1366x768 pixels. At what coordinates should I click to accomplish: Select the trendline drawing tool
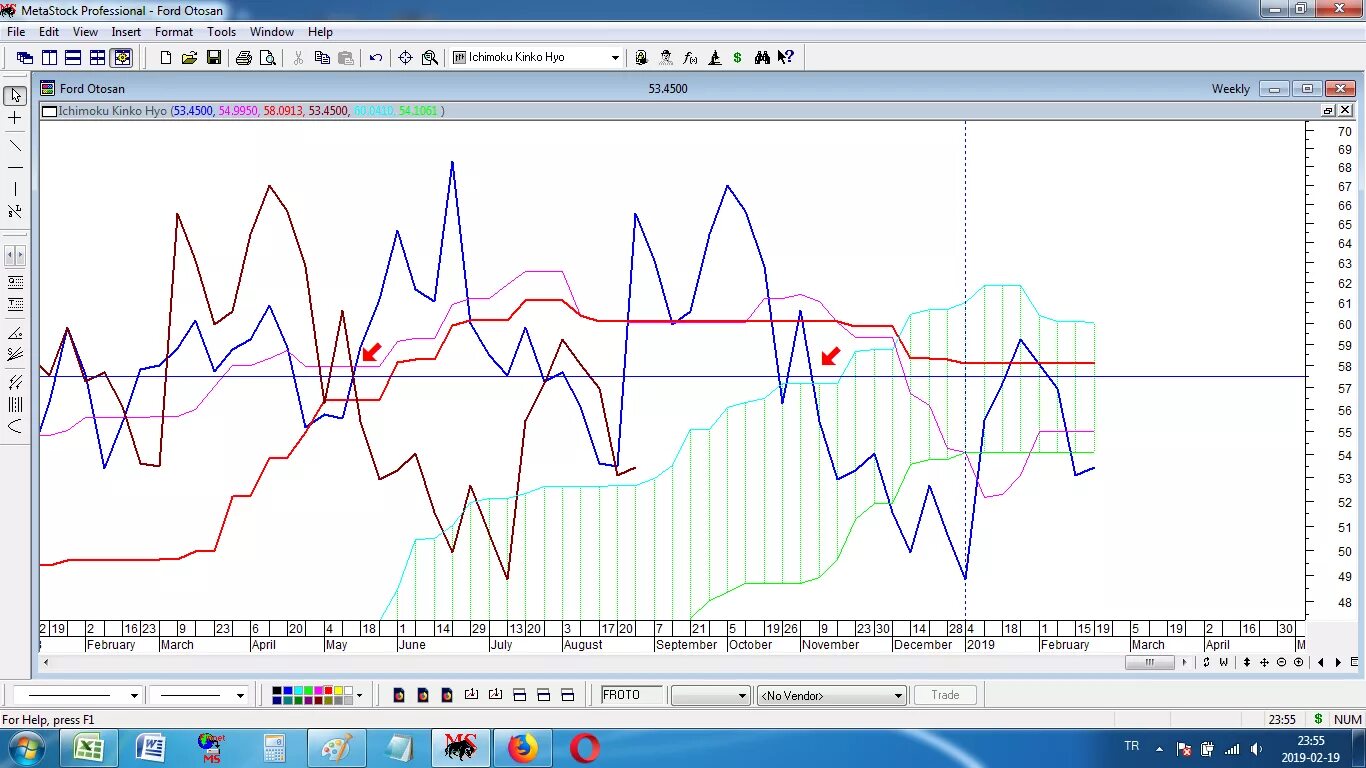(x=15, y=145)
